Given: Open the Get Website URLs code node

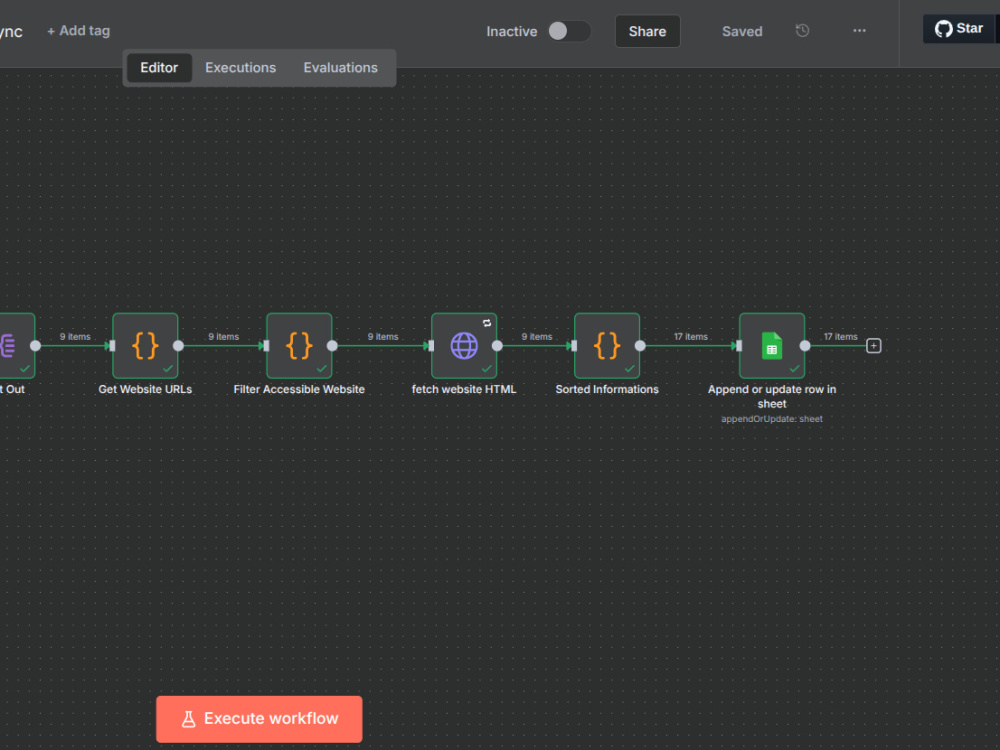Looking at the screenshot, I should click(145, 346).
